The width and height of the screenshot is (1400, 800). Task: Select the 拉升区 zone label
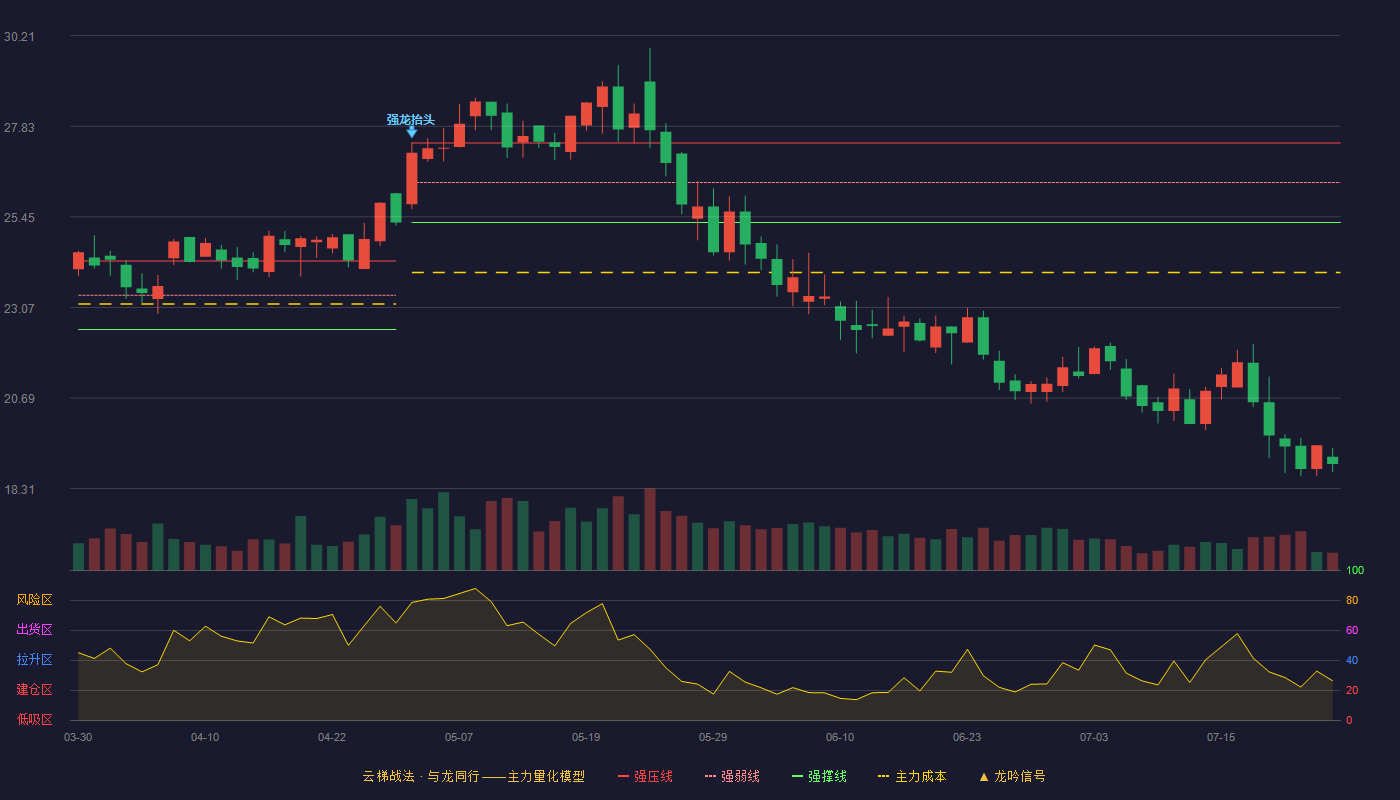click(x=34, y=660)
